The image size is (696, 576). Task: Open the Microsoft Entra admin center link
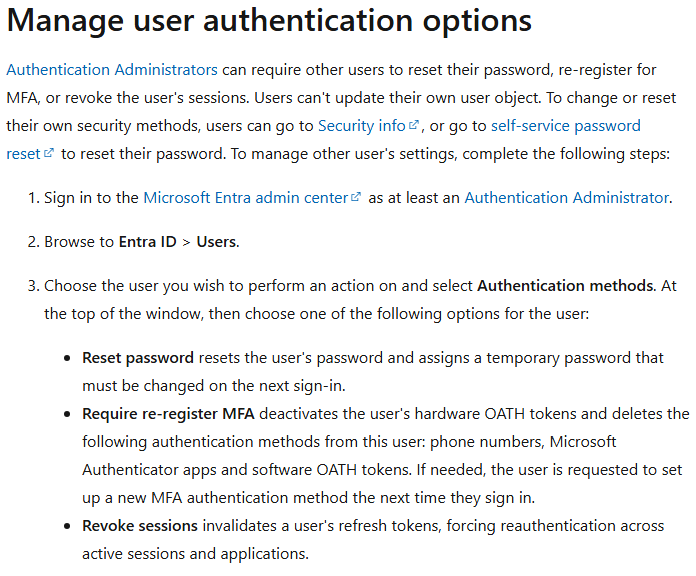pyautogui.click(x=245, y=197)
